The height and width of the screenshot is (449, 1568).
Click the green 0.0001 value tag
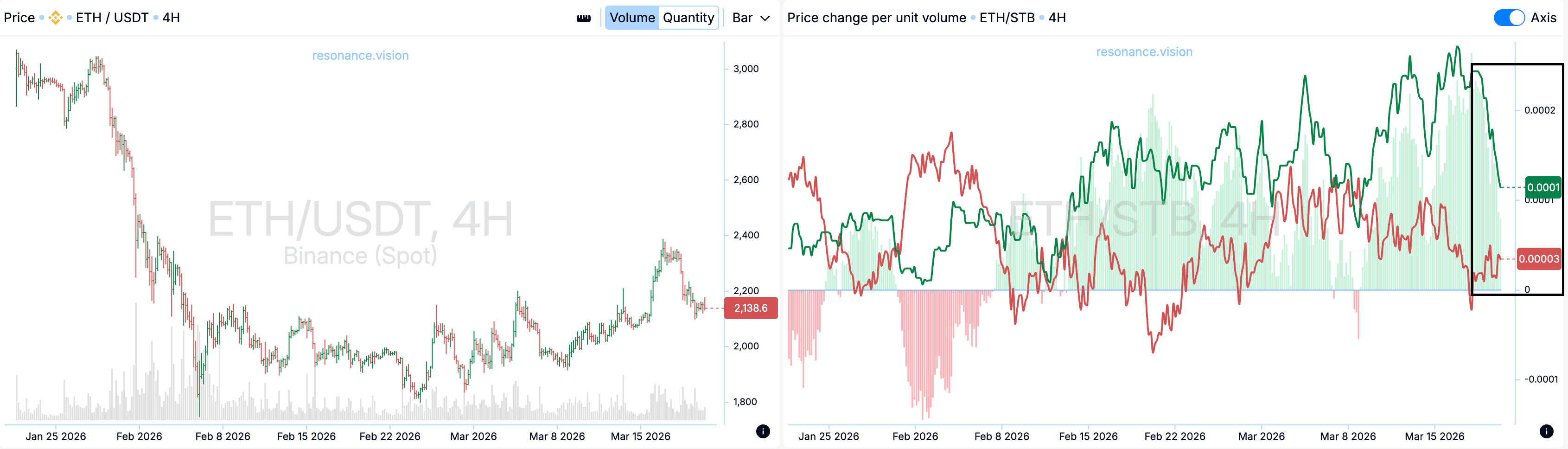coord(1543,187)
